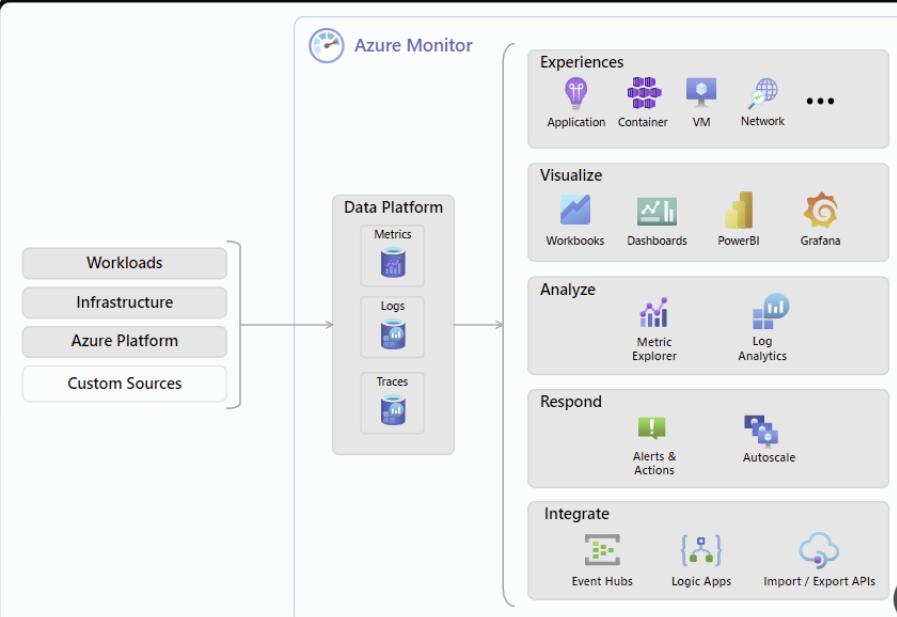
Task: Click the Data Platform heading
Action: coord(394,207)
